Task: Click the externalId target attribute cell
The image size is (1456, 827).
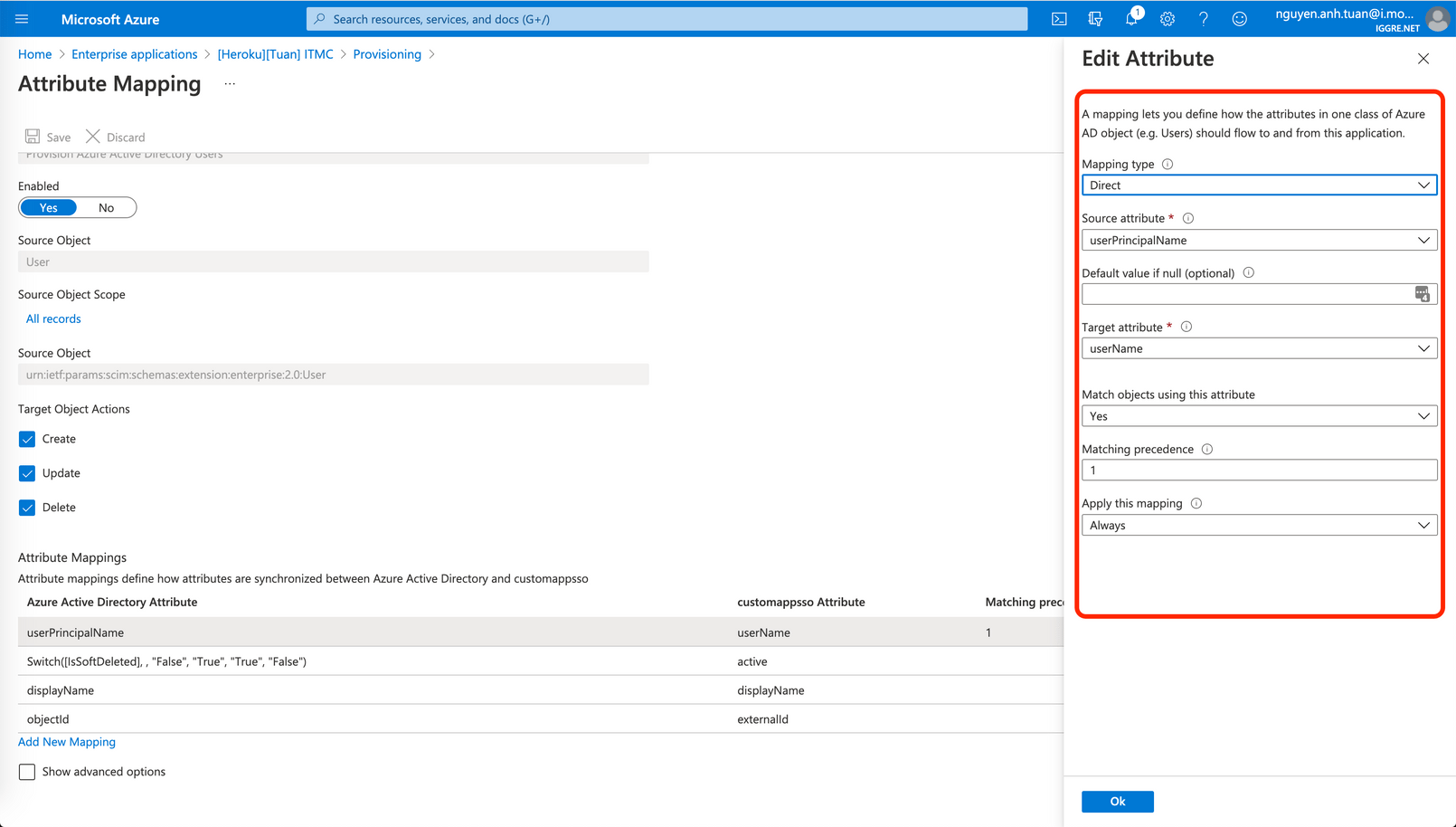Action: tap(762, 719)
